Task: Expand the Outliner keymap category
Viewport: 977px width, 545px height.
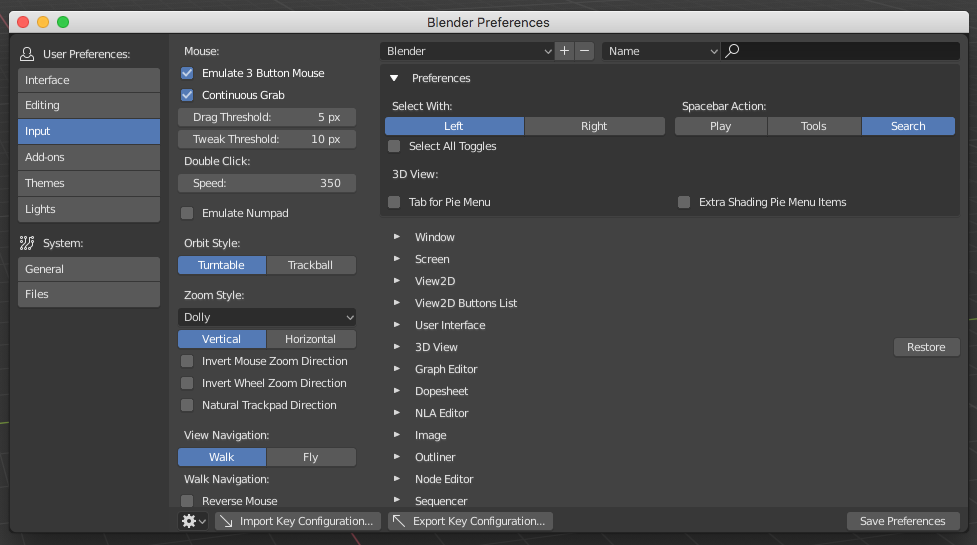Action: 396,457
